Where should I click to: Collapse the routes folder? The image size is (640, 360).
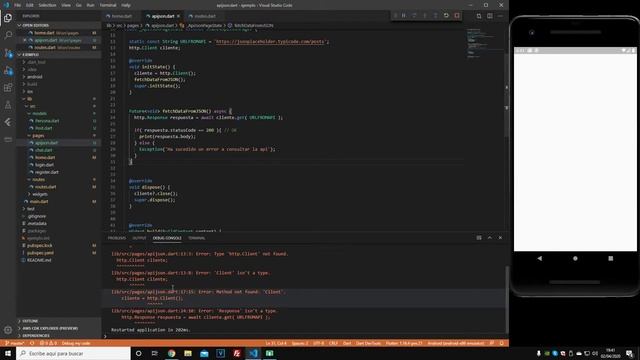pos(39,180)
